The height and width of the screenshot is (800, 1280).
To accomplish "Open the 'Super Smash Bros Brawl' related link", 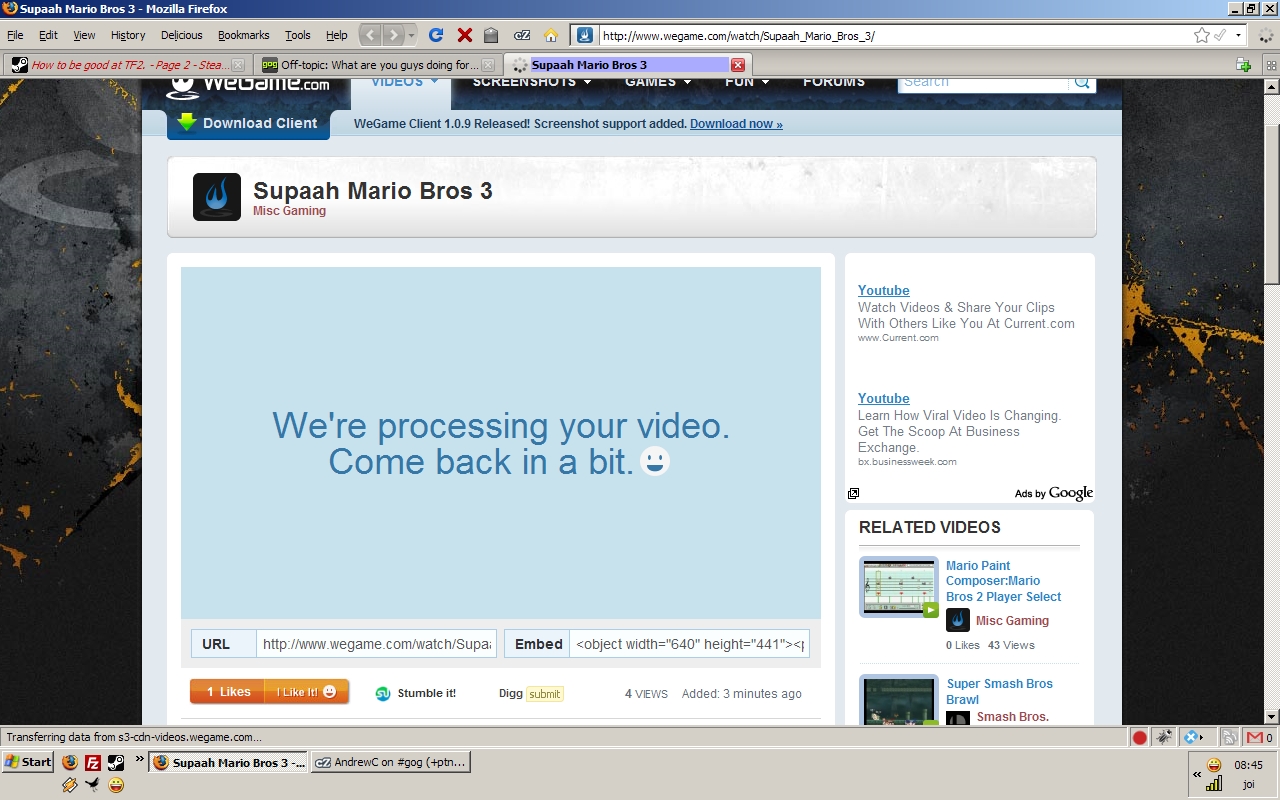I will (1000, 692).
